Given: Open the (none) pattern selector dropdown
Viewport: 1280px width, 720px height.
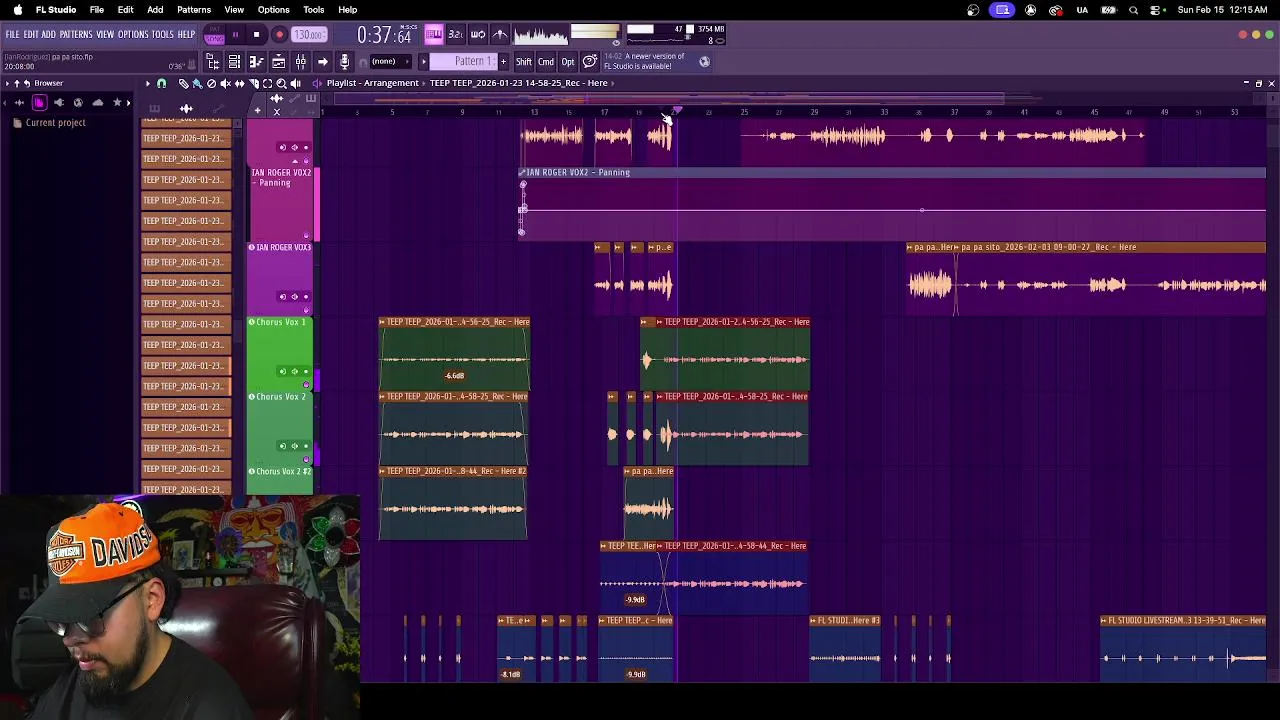Looking at the screenshot, I should click(x=391, y=62).
